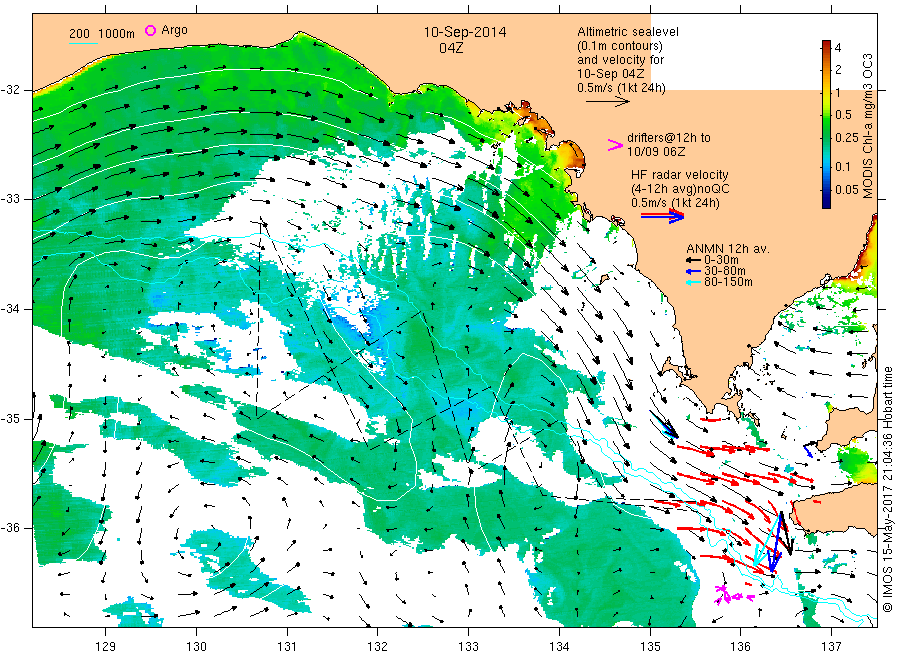
Task: Click the colorbar value 0.05
Action: (847, 189)
